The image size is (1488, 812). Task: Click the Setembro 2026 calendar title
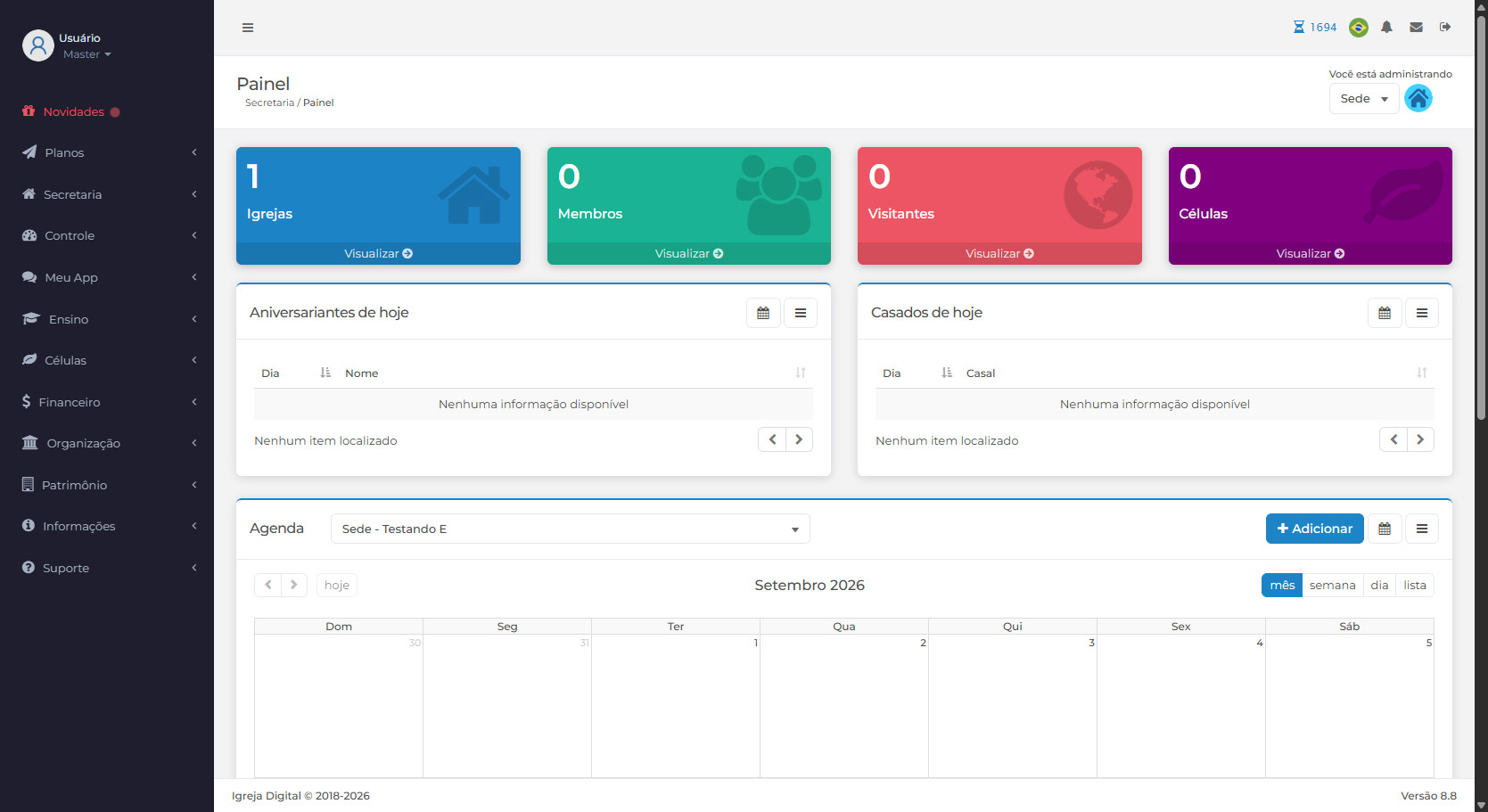pos(810,585)
